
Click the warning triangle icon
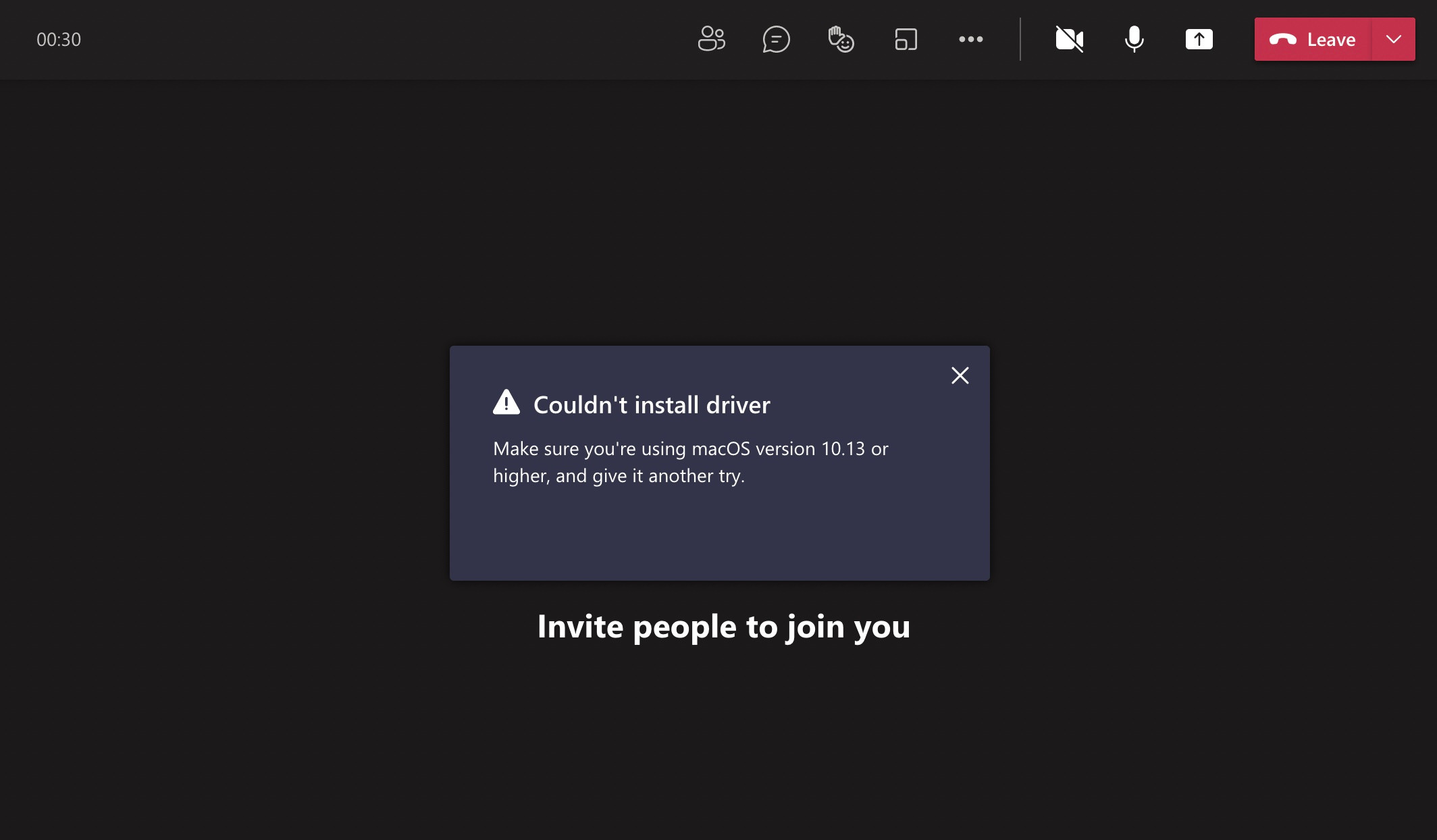(x=506, y=402)
